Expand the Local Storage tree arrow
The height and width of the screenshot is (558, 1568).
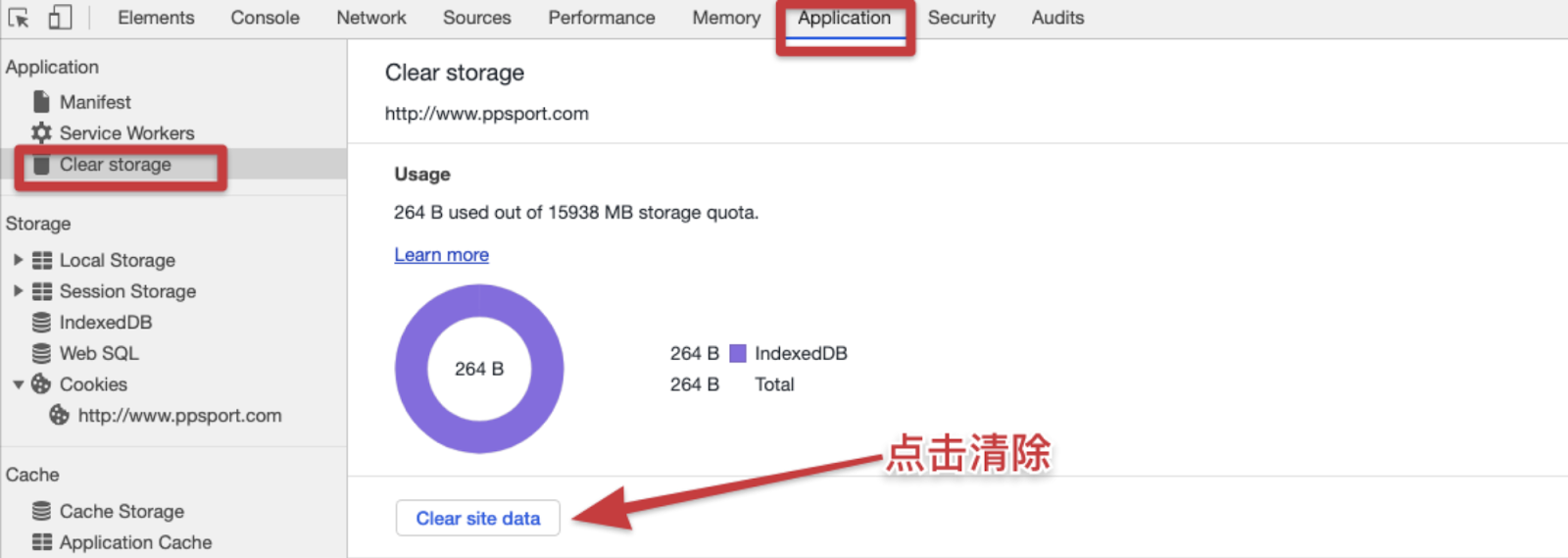[x=18, y=260]
